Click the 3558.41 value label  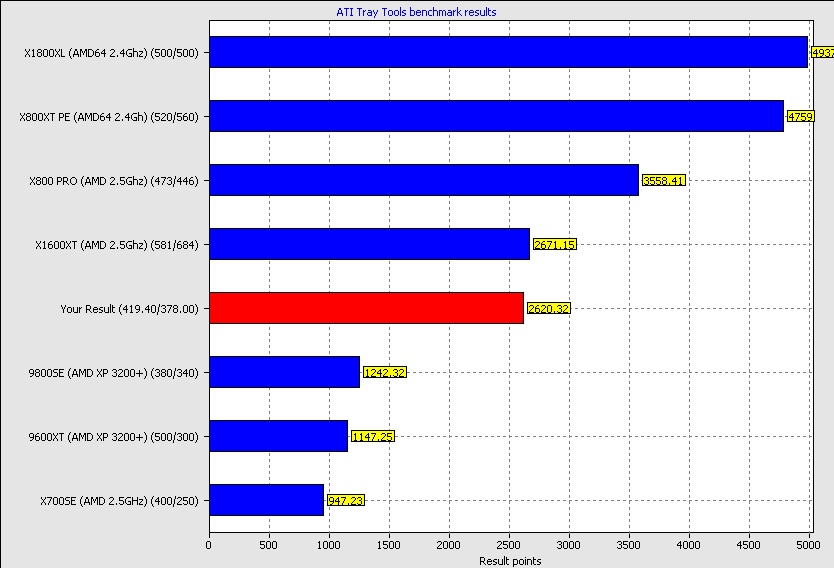pyautogui.click(x=664, y=180)
